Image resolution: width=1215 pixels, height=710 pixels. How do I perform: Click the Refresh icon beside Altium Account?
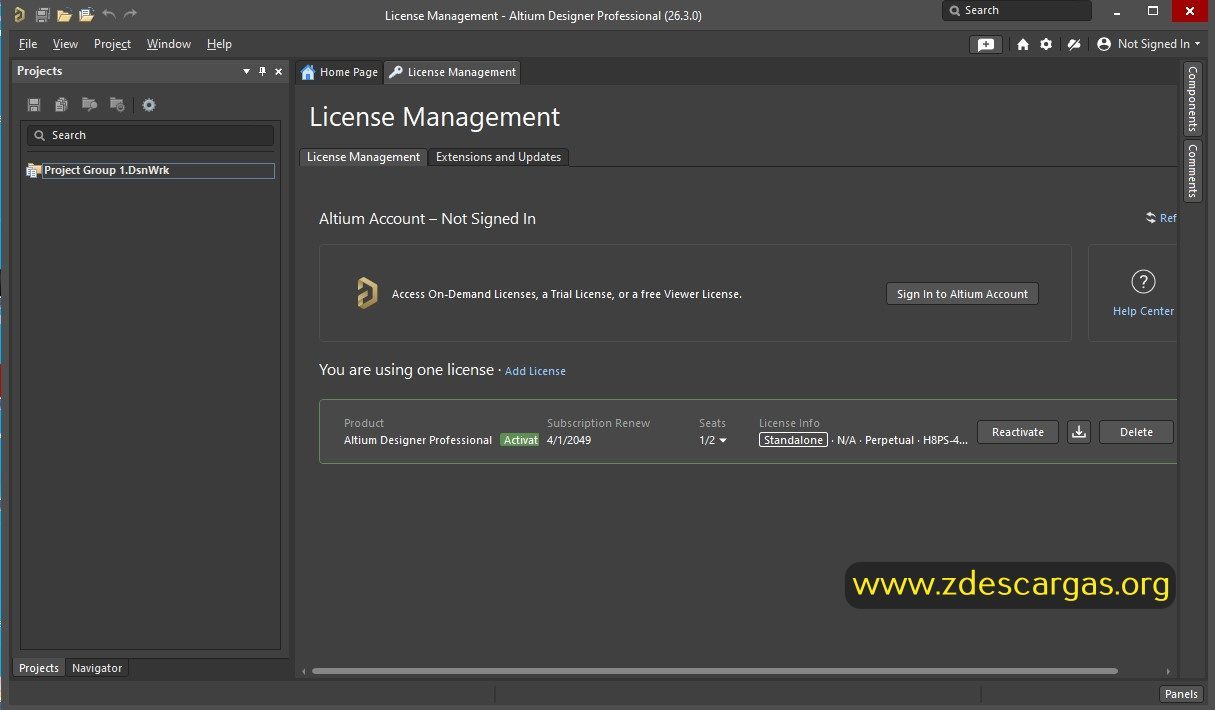click(1151, 218)
